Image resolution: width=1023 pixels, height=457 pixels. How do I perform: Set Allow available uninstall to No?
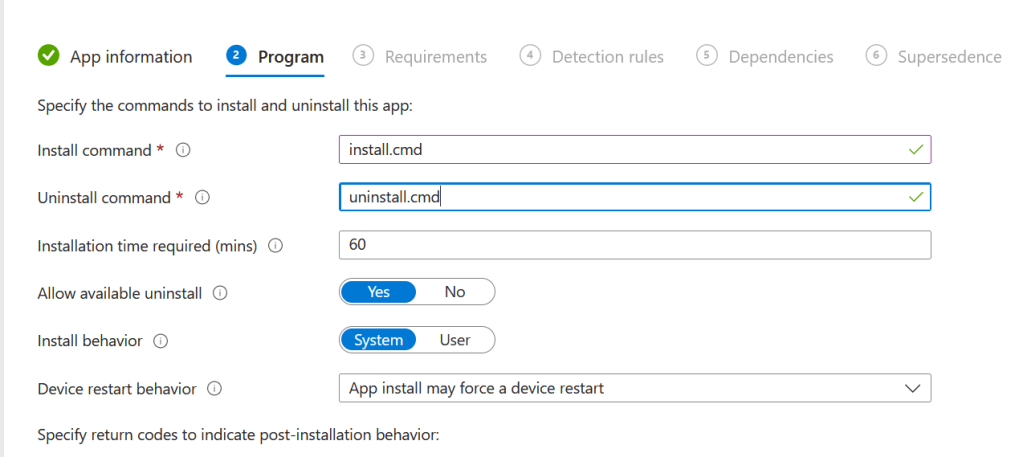coord(455,292)
